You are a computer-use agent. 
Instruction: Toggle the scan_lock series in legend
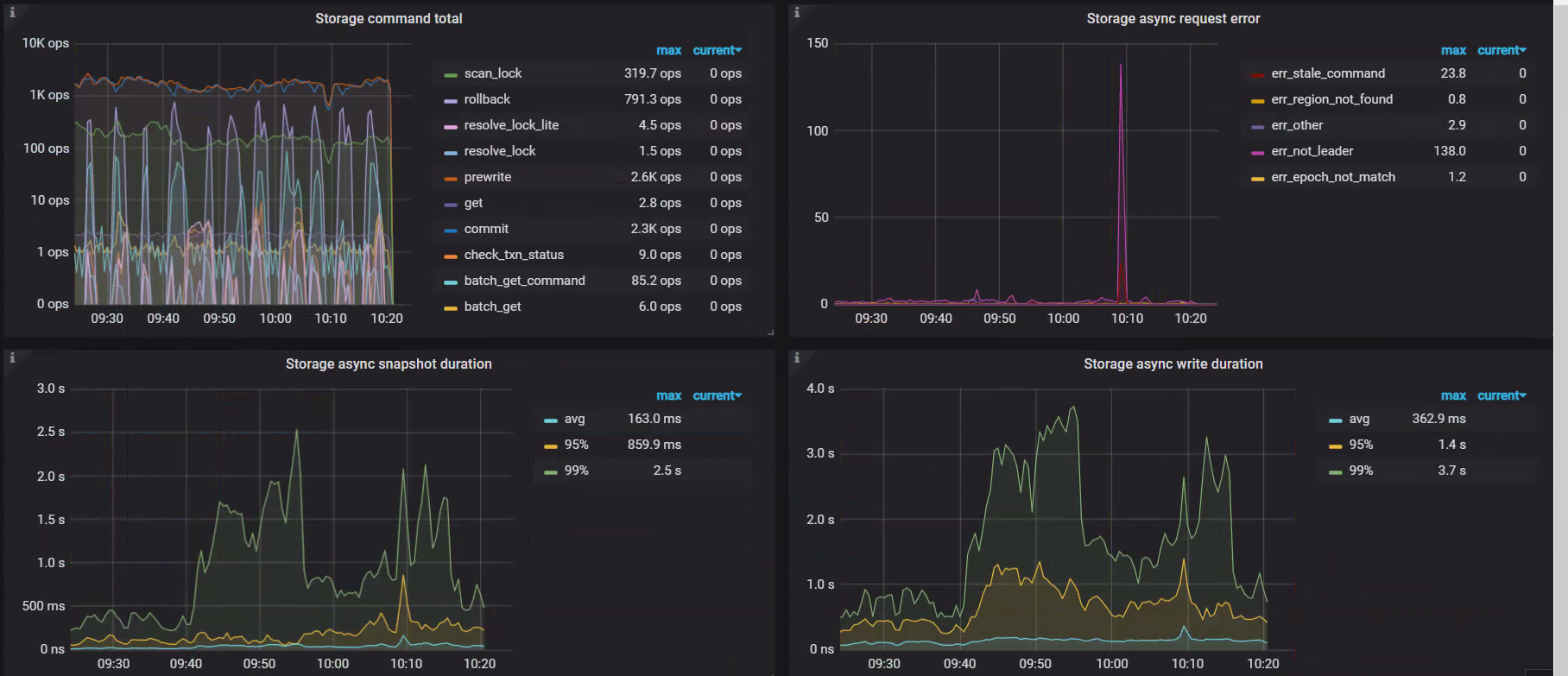(x=492, y=73)
